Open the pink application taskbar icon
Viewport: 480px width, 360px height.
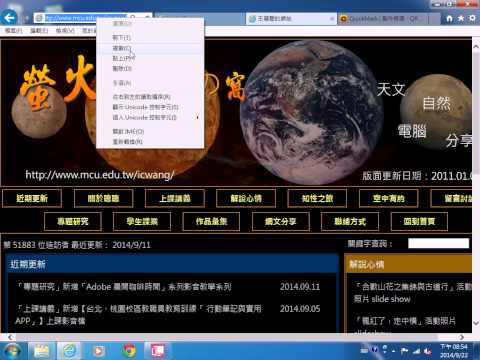[x=158, y=351]
